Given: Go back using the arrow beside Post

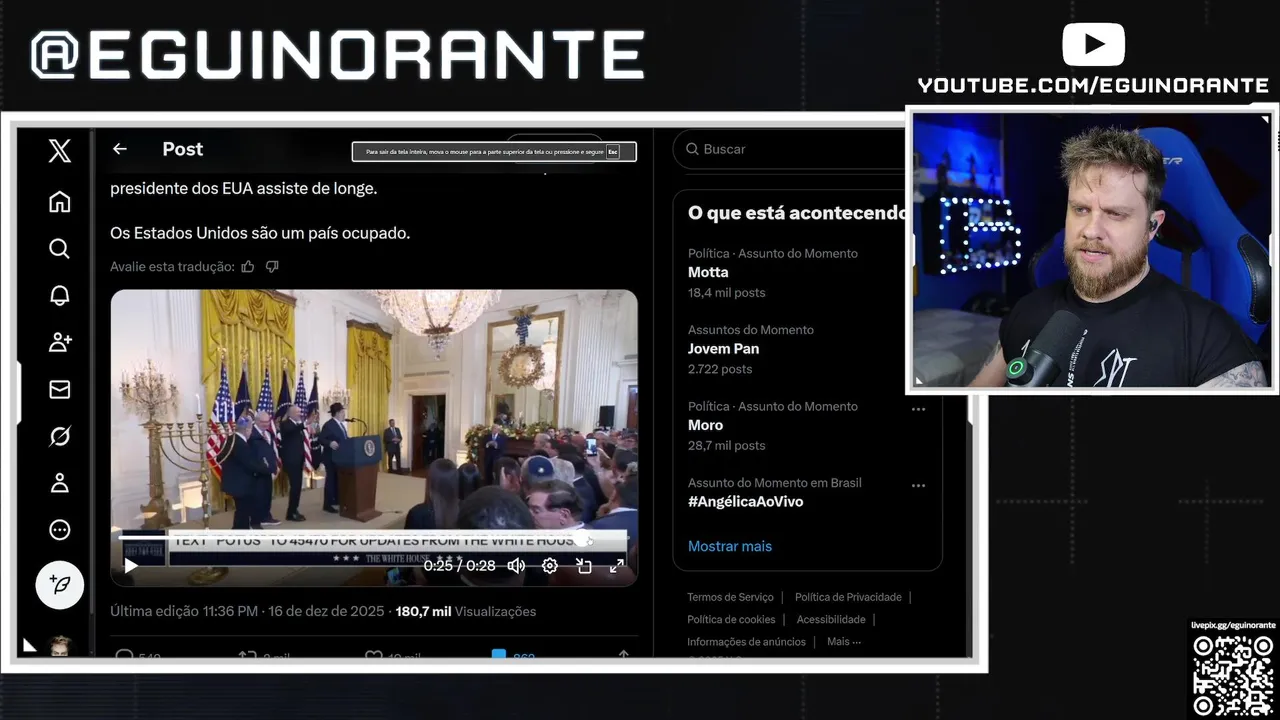Looking at the screenshot, I should (120, 149).
